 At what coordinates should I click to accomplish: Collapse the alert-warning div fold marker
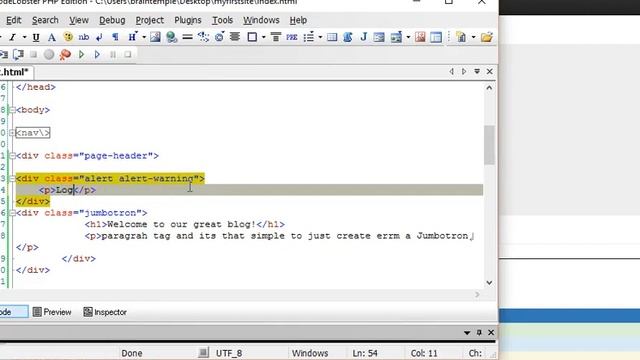pos(12,178)
